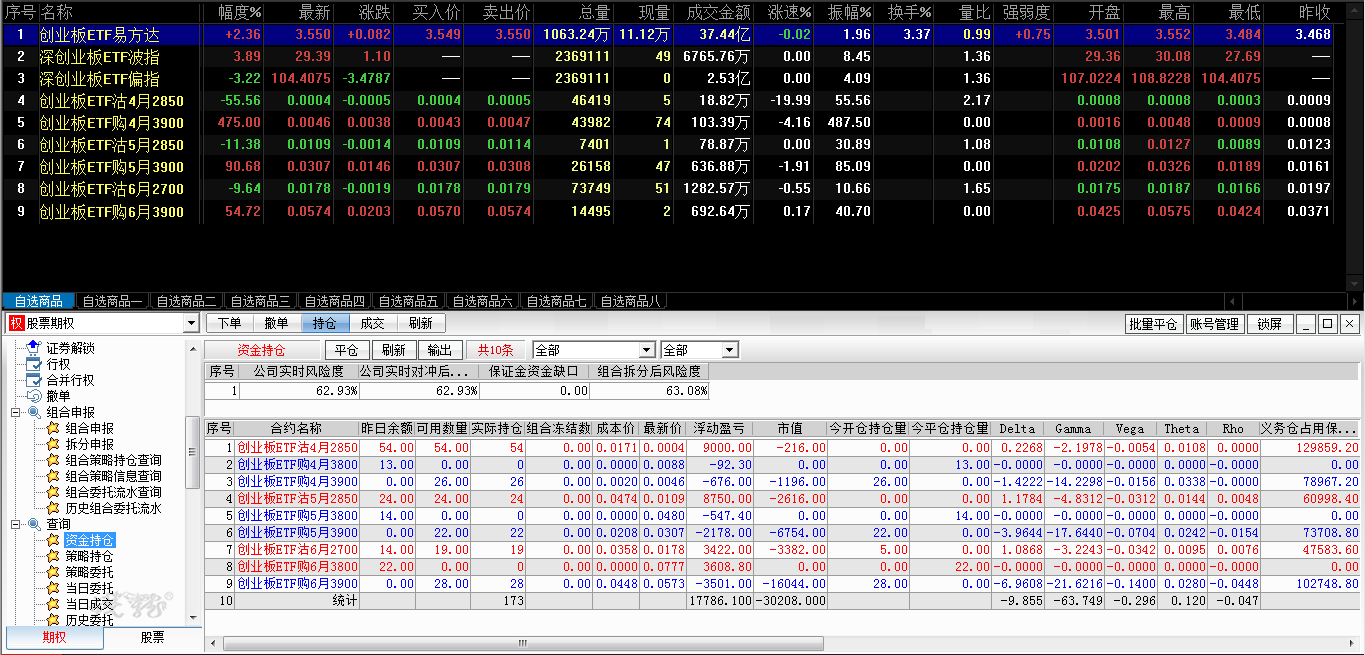Click the 行权 calendar icon in the sidebar
1365x655 pixels.
click(x=34, y=364)
